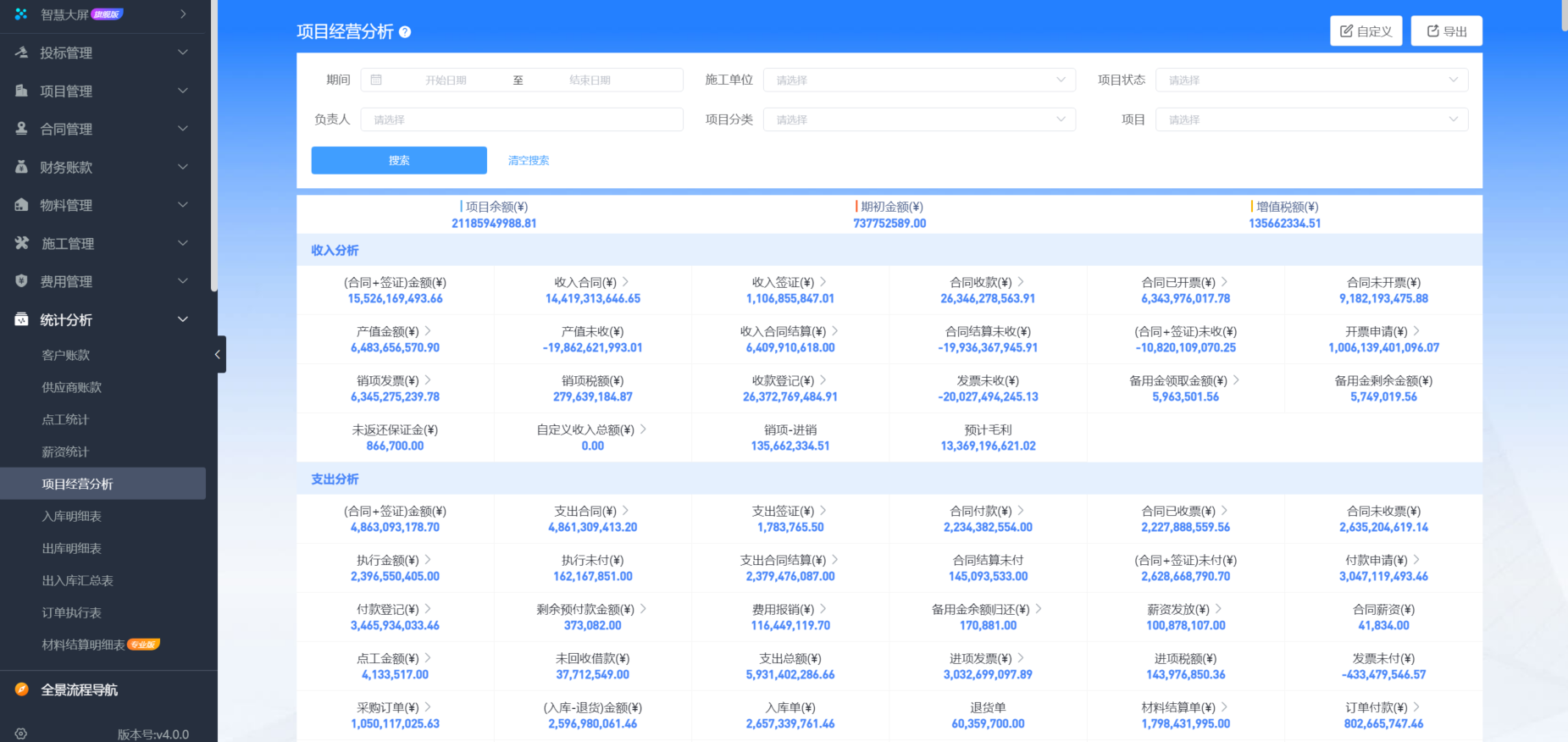Collapse the sidebar using the arrow handle

218,355
